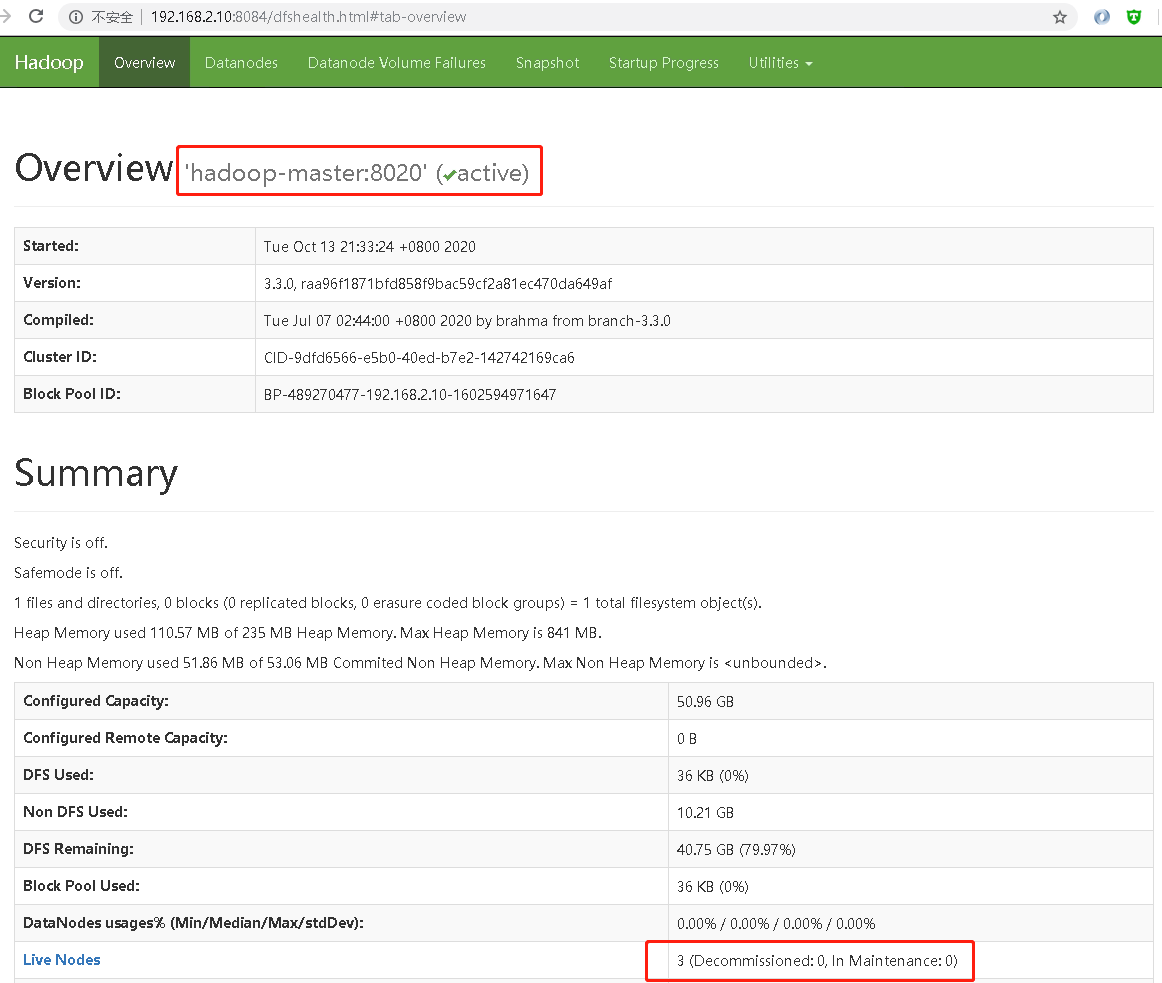Select Configured Remote Capacity value 0 B
1162x983 pixels.
(687, 738)
